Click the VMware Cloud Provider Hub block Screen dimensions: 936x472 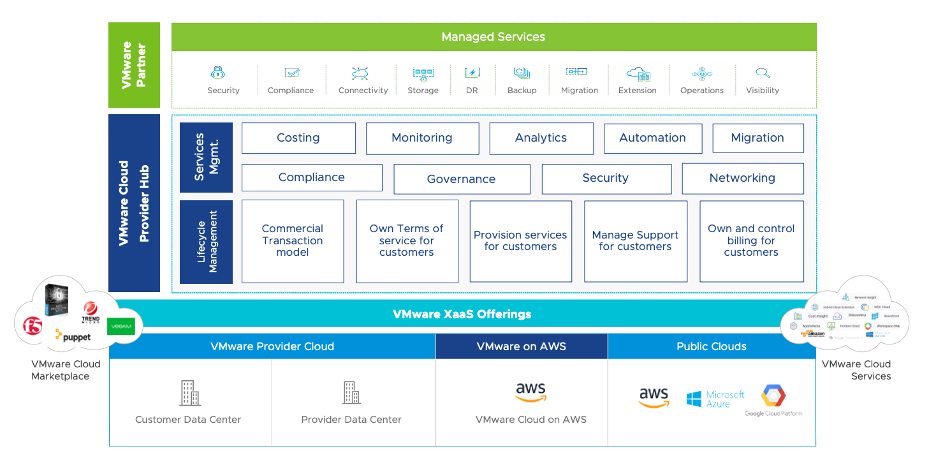coord(134,203)
